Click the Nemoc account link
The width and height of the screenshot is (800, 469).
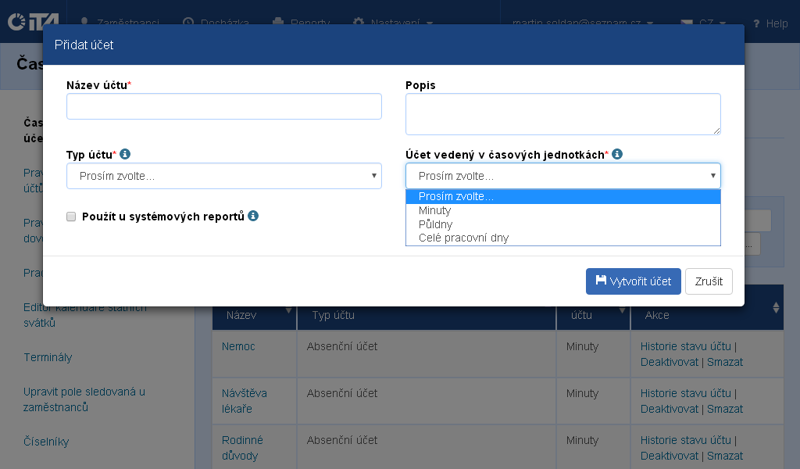[x=240, y=346]
